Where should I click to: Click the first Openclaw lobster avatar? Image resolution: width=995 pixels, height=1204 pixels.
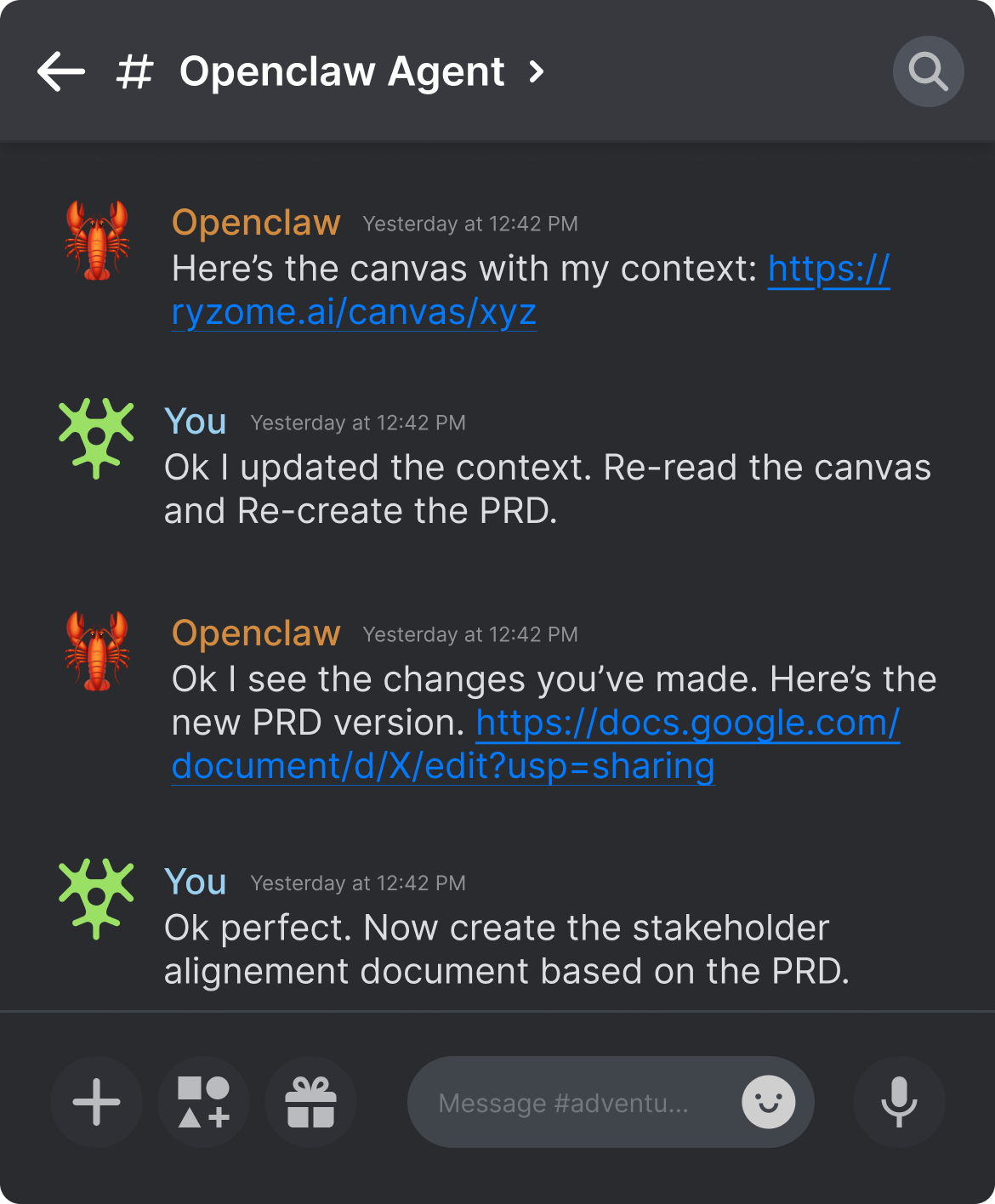tap(97, 241)
